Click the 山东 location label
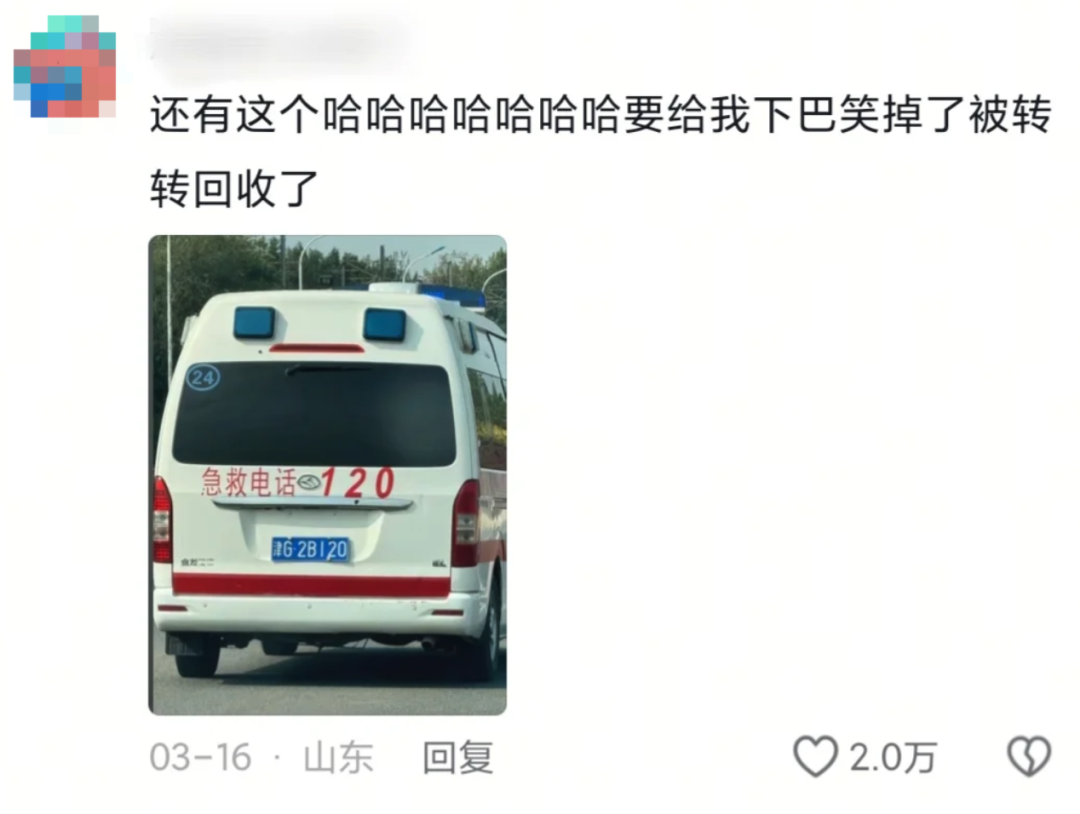The image size is (1080, 814). [338, 758]
